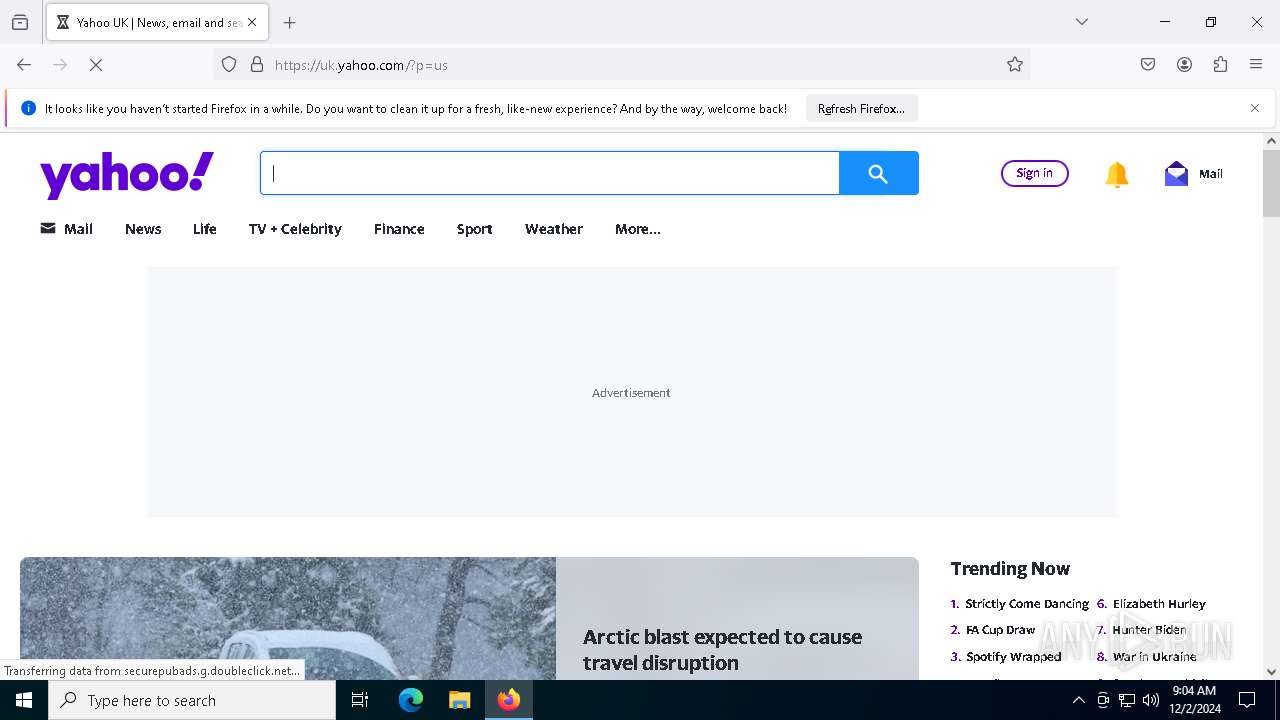This screenshot has width=1280, height=720.
Task: Open the Life section
Action: (x=204, y=229)
